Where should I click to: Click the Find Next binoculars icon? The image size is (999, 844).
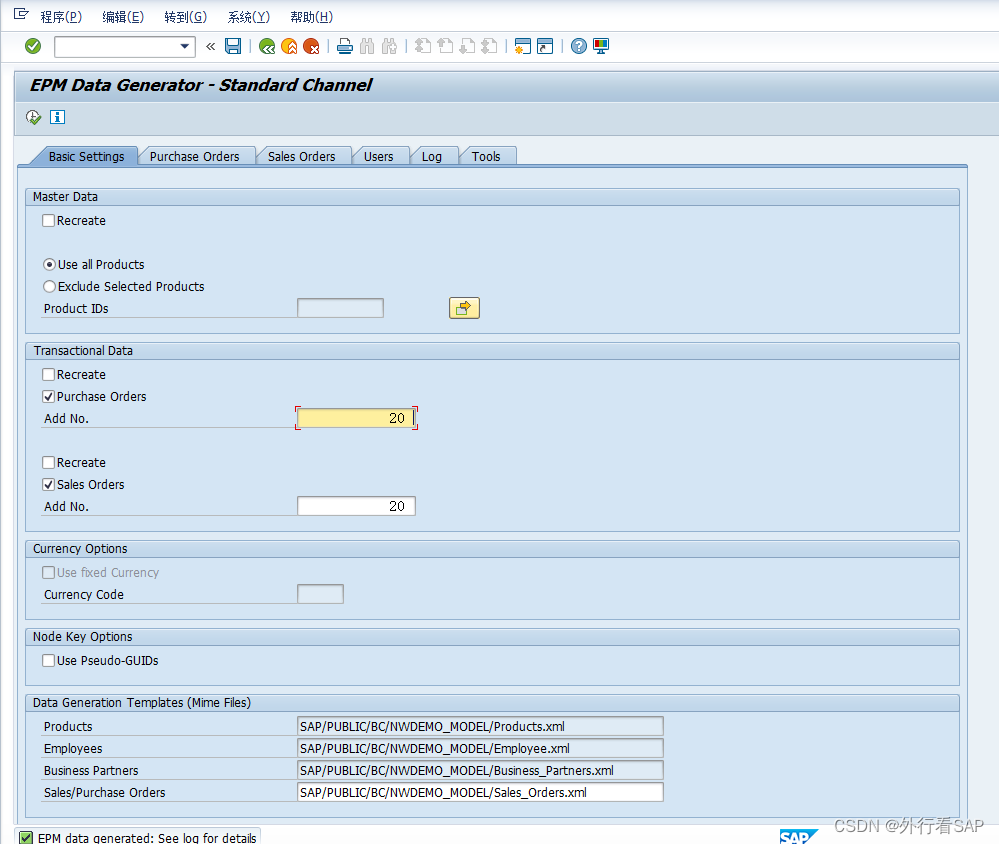click(x=389, y=46)
